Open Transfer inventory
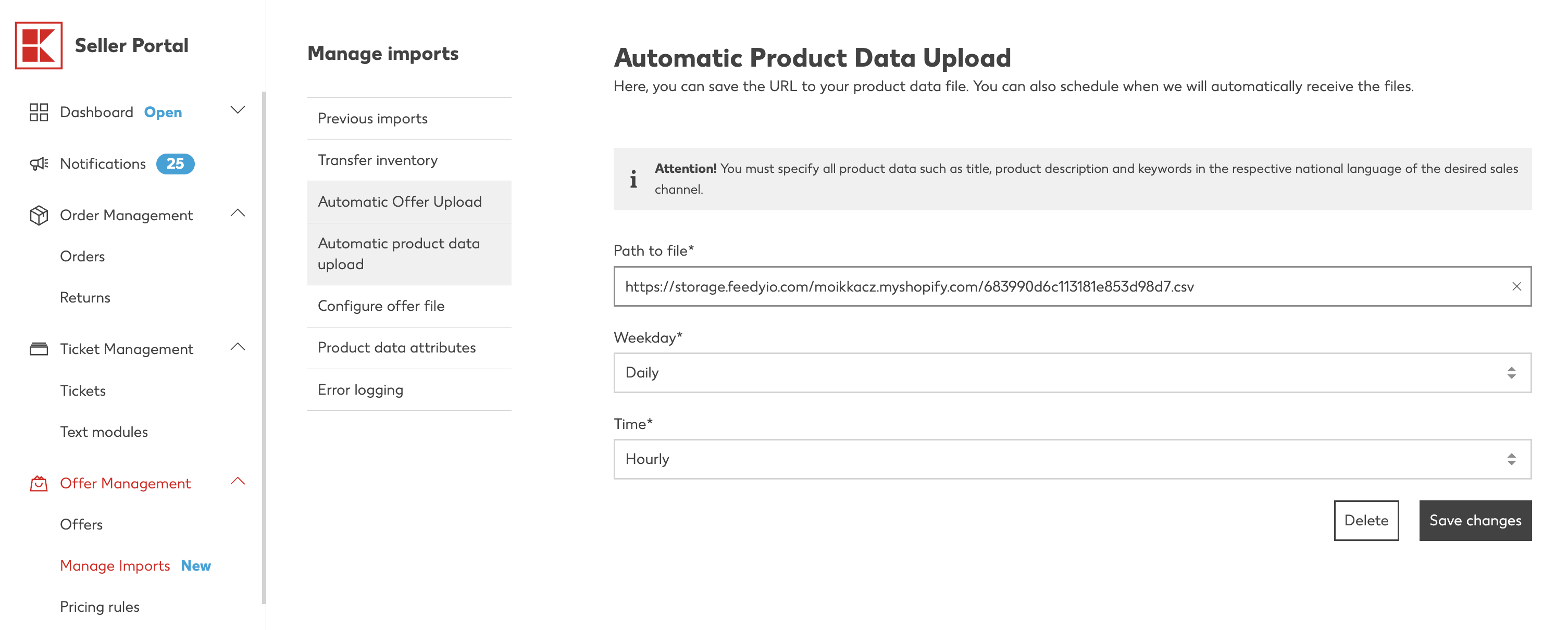 click(x=409, y=160)
